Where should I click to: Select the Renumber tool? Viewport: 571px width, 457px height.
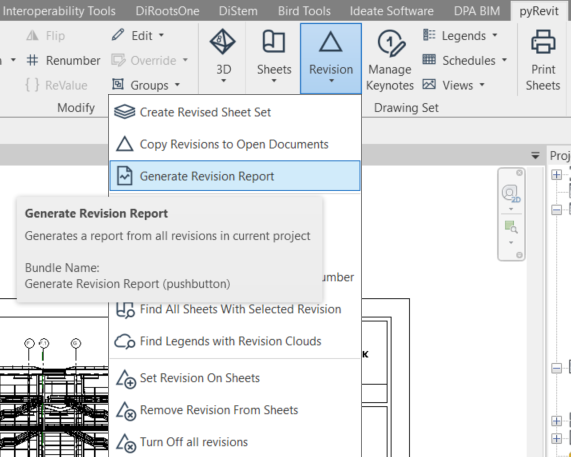point(63,60)
